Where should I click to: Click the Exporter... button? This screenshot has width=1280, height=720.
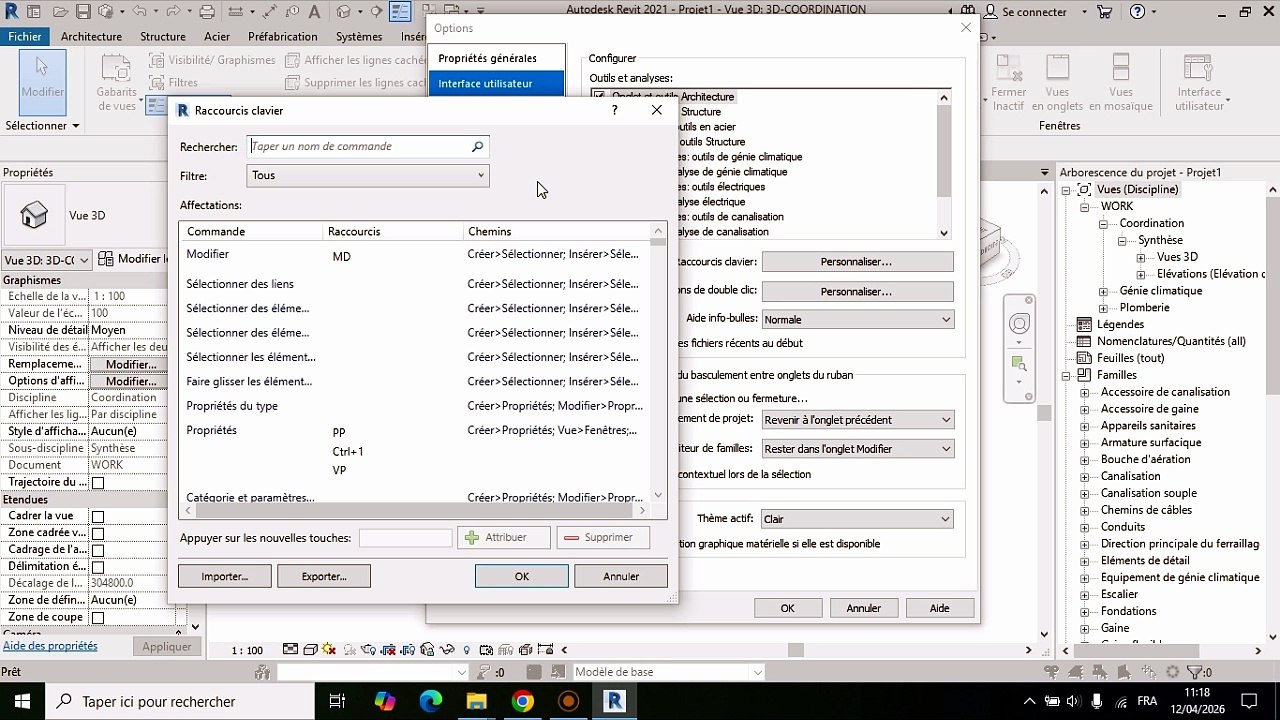pos(324,576)
